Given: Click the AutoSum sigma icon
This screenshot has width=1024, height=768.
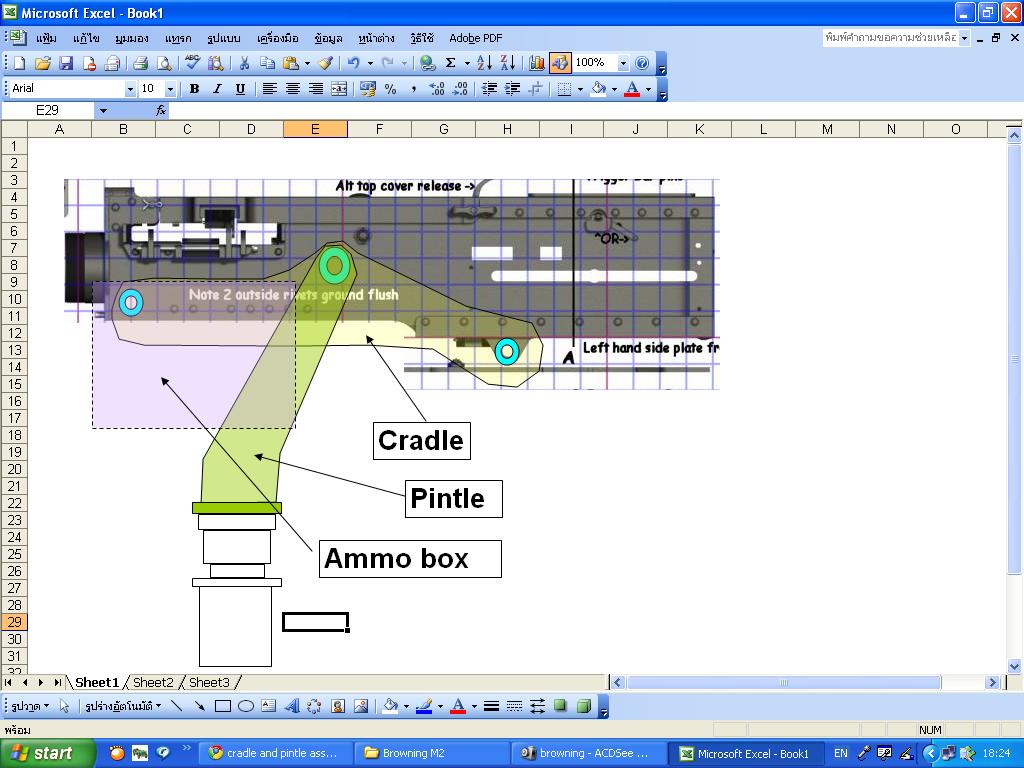Looking at the screenshot, I should coord(450,63).
